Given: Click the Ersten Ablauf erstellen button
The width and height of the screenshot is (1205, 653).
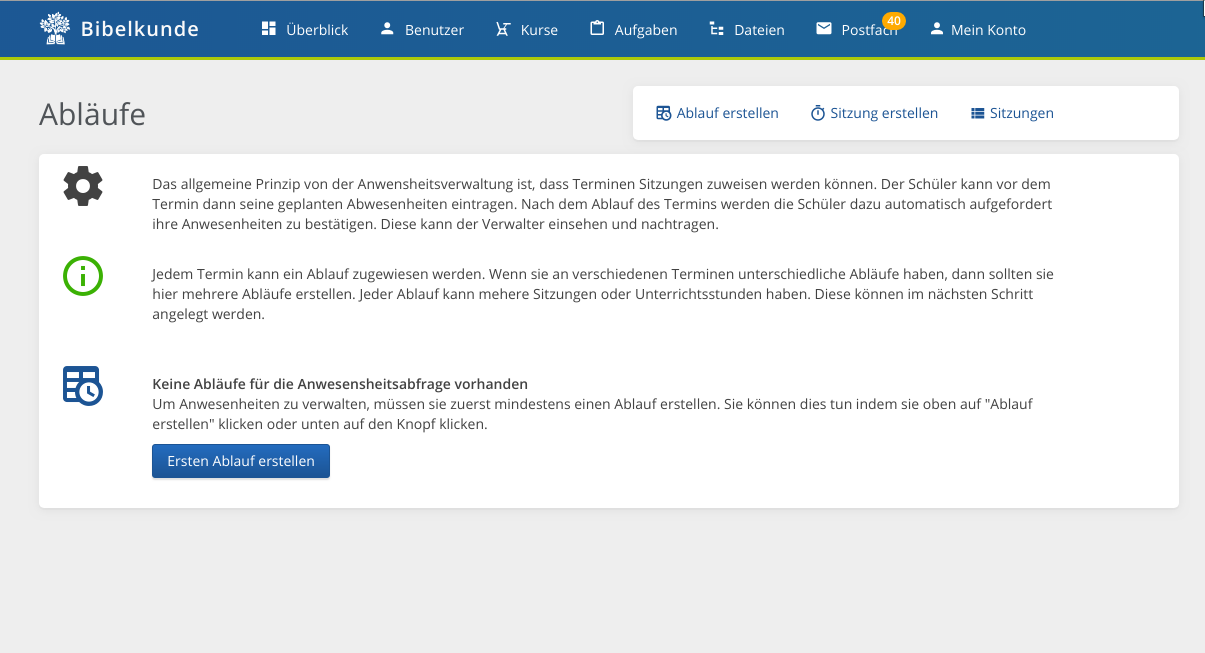Looking at the screenshot, I should pos(241,461).
